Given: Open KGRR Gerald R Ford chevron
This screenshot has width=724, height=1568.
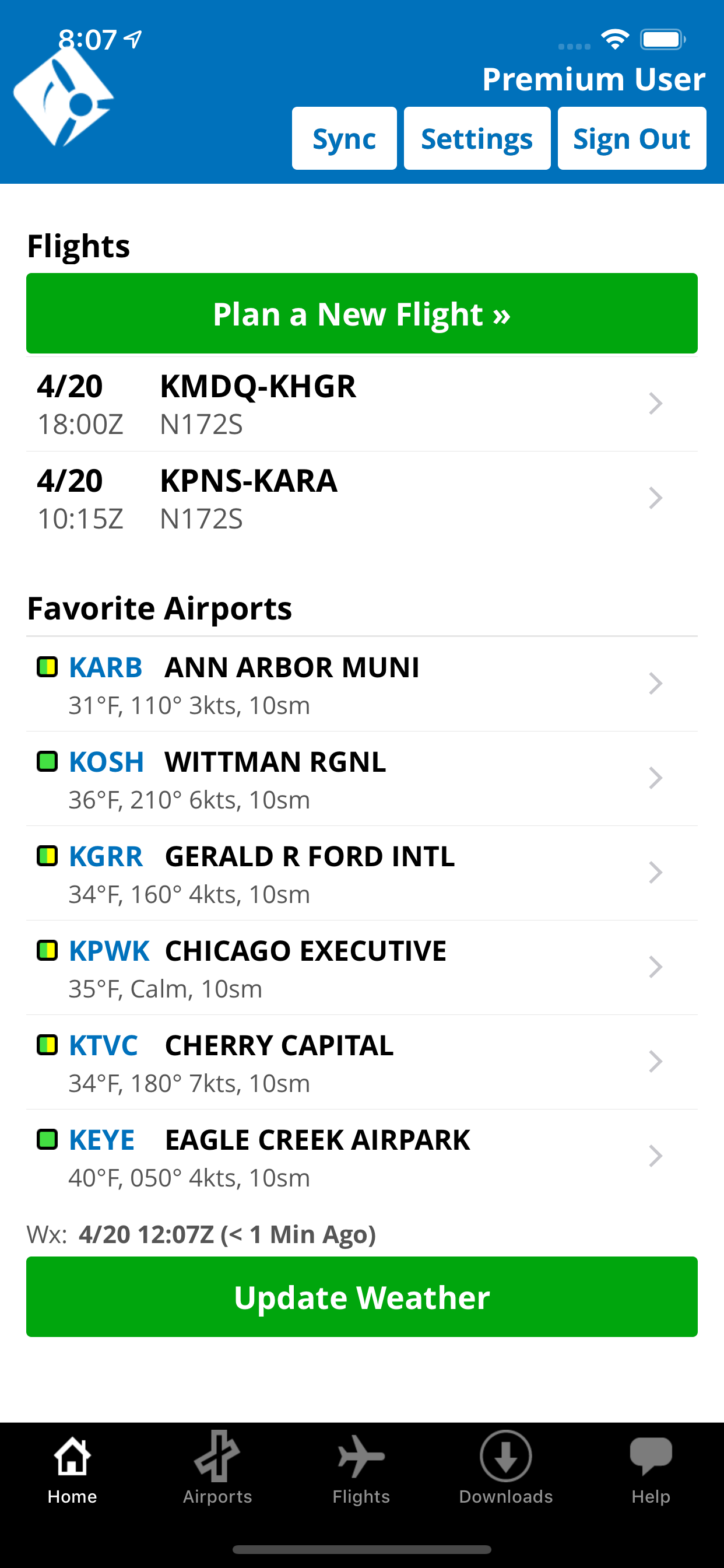Looking at the screenshot, I should pos(655,872).
